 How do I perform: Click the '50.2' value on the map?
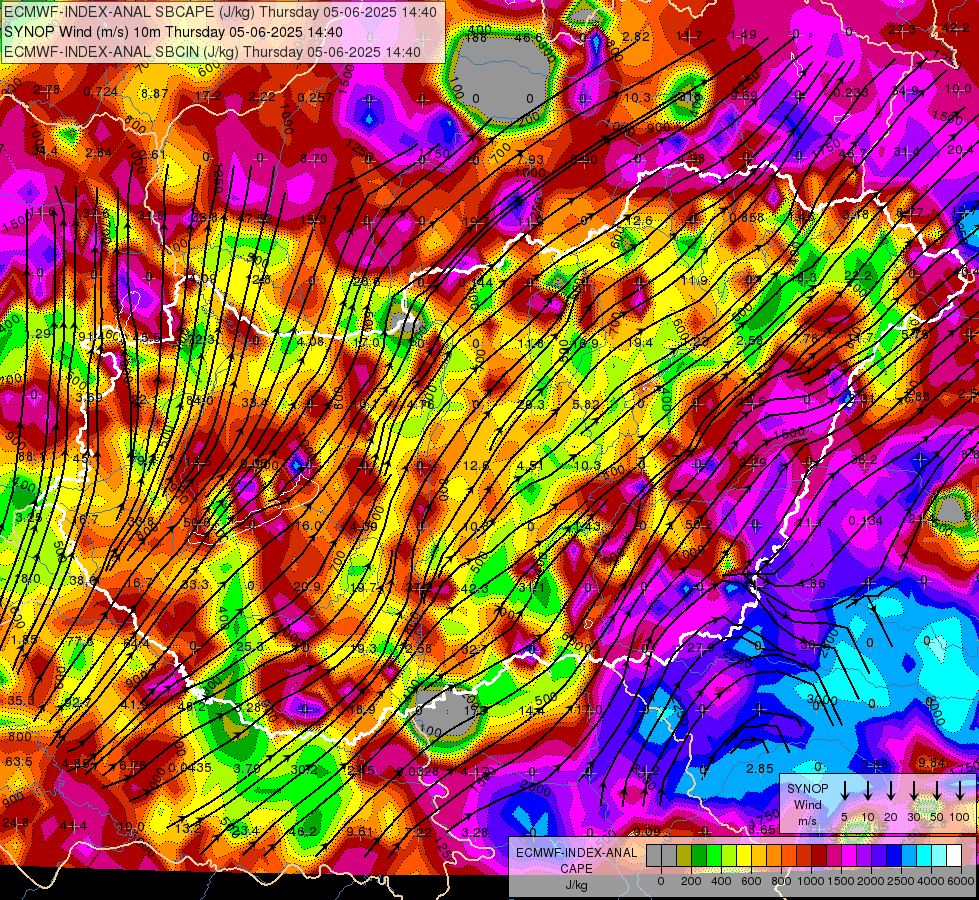pyautogui.click(x=699, y=525)
